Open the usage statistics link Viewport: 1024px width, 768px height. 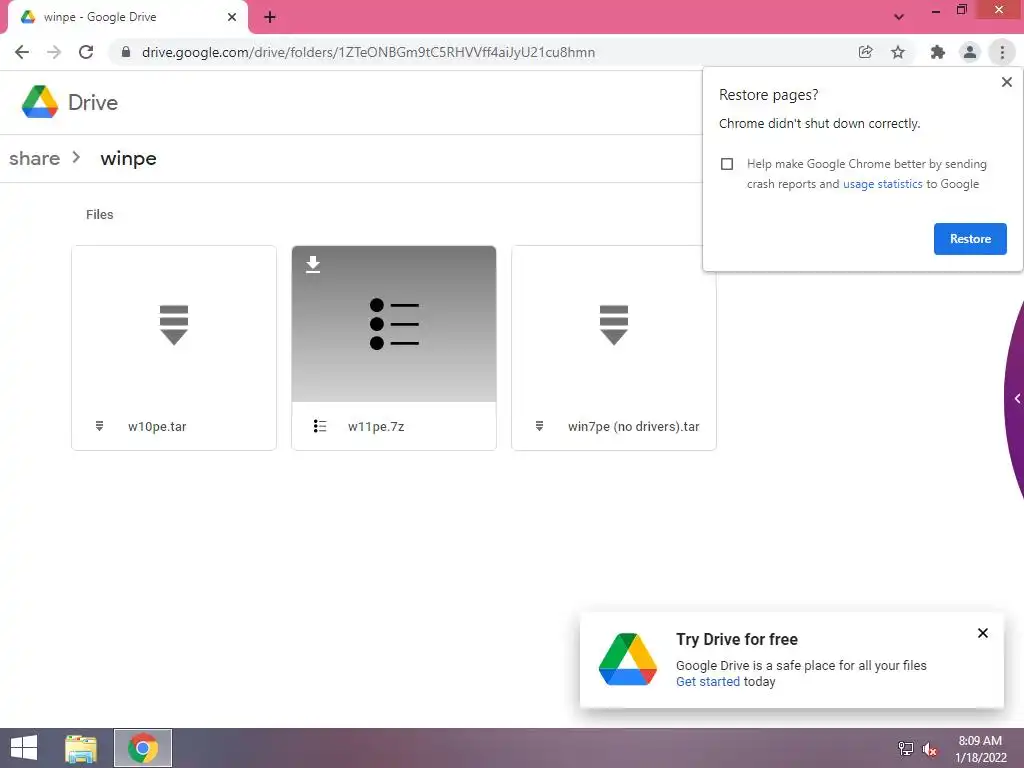point(882,184)
